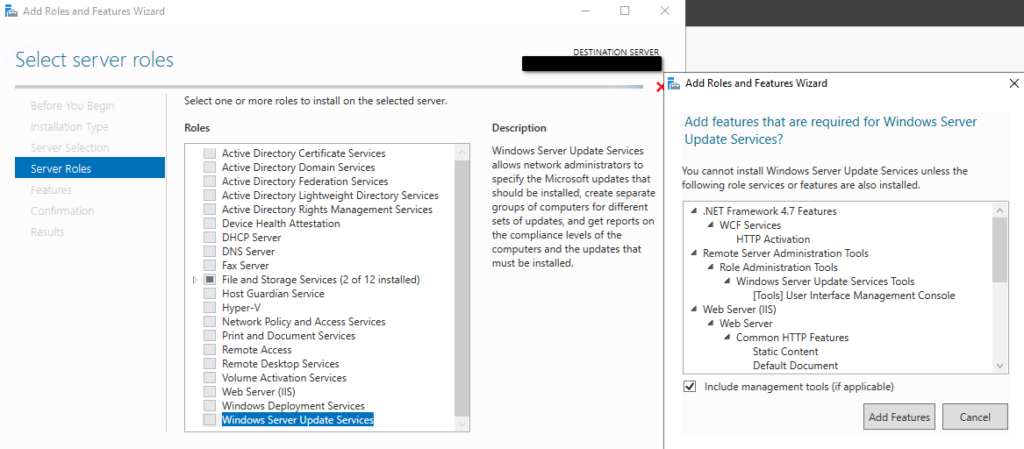
Task: Select User Interface Management Console item
Action: click(x=854, y=296)
